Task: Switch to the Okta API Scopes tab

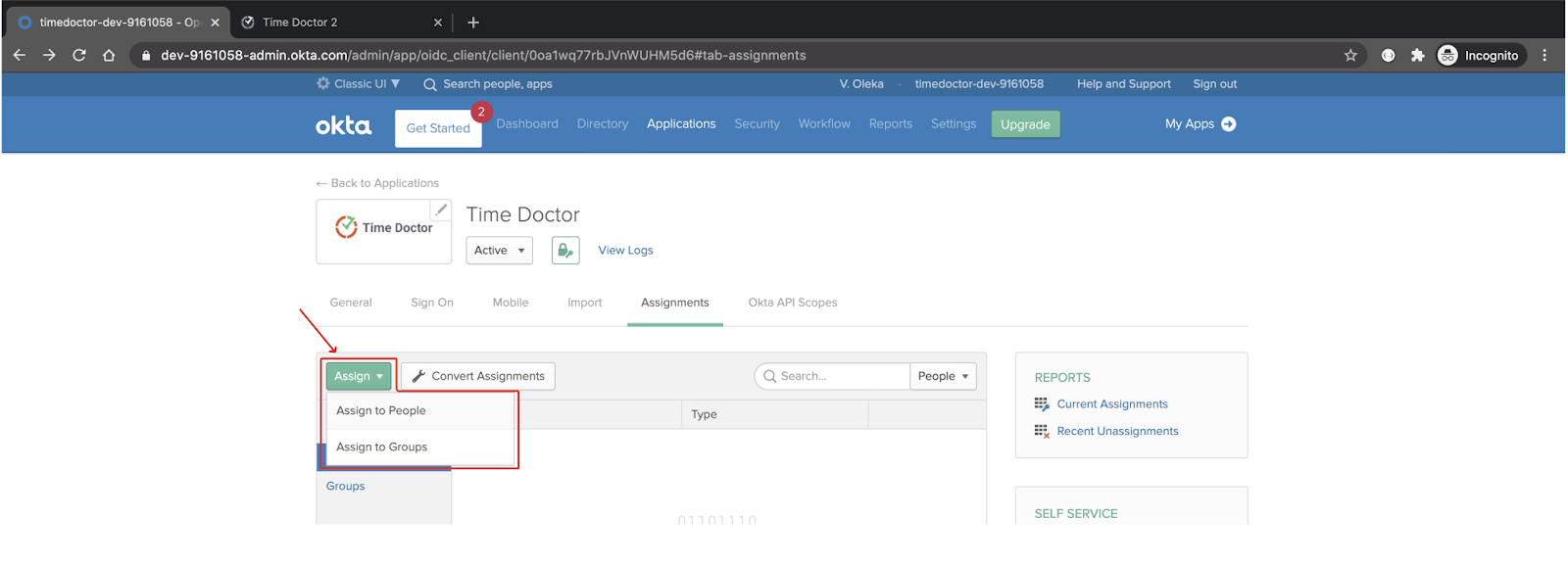Action: coord(793,303)
